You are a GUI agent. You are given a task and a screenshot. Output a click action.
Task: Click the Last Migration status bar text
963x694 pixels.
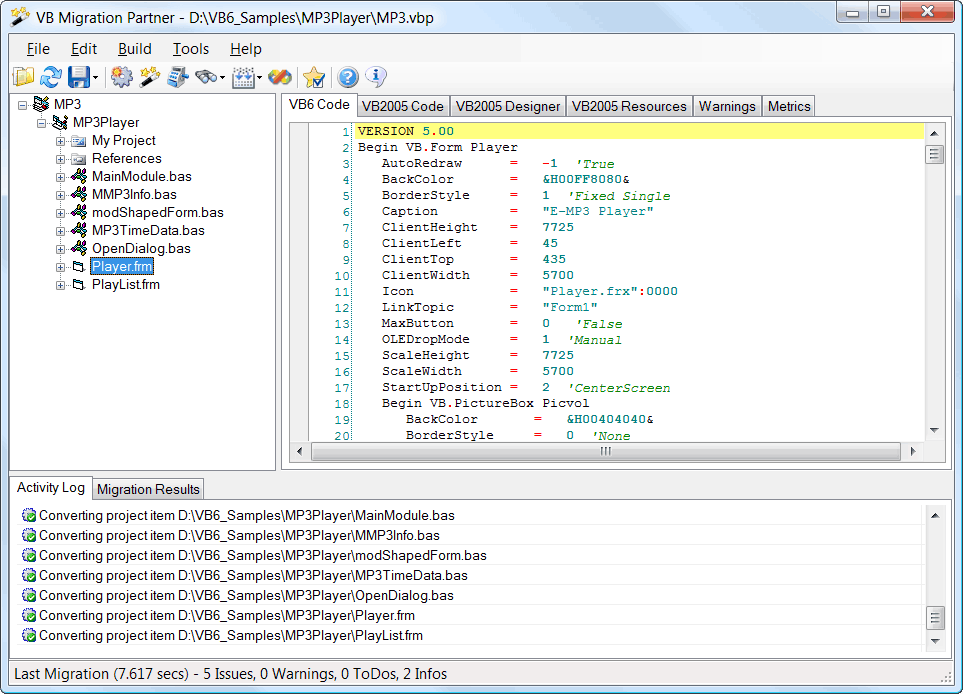230,674
